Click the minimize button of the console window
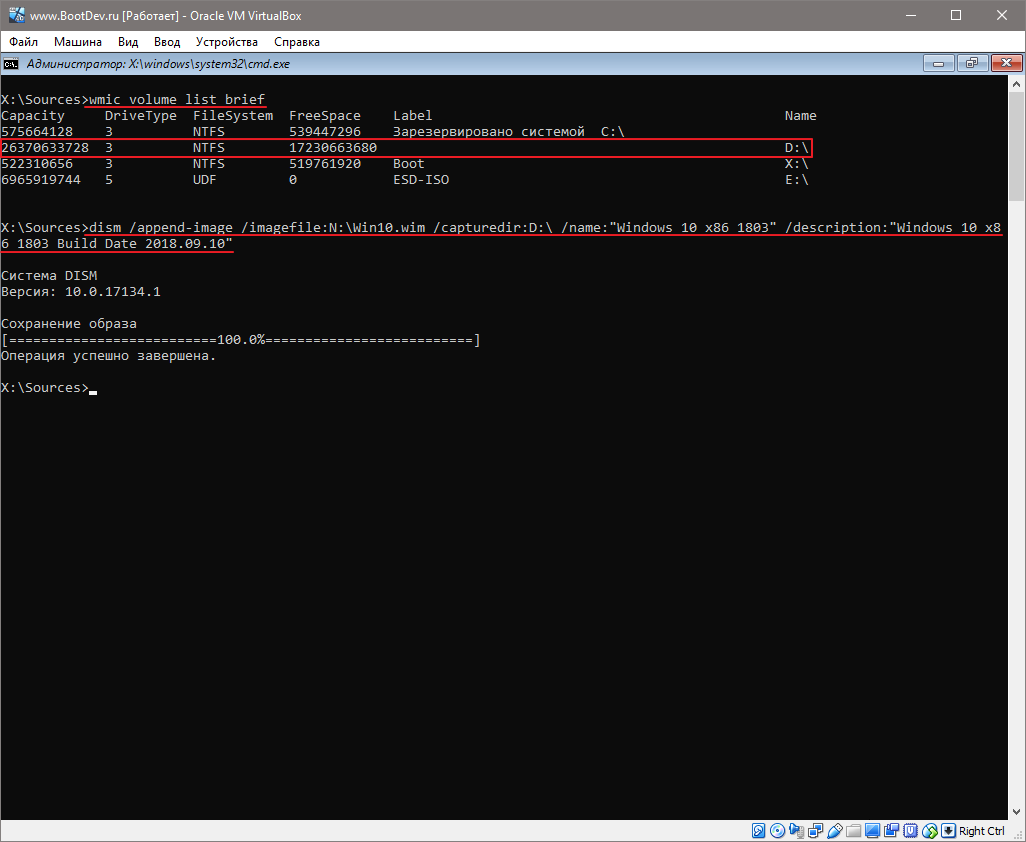The image size is (1026, 842). [x=938, y=62]
